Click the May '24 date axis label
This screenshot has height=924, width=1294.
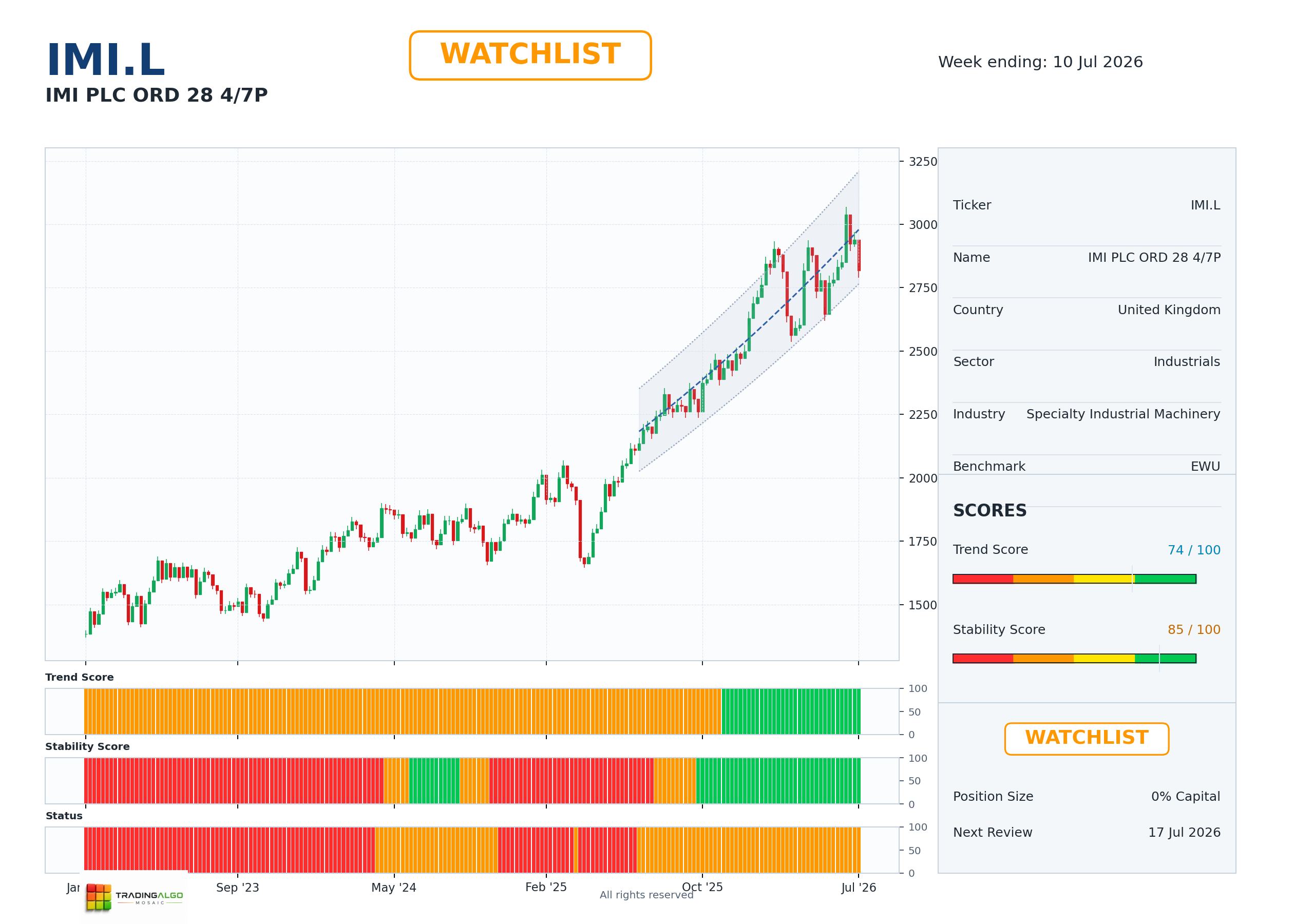click(394, 888)
